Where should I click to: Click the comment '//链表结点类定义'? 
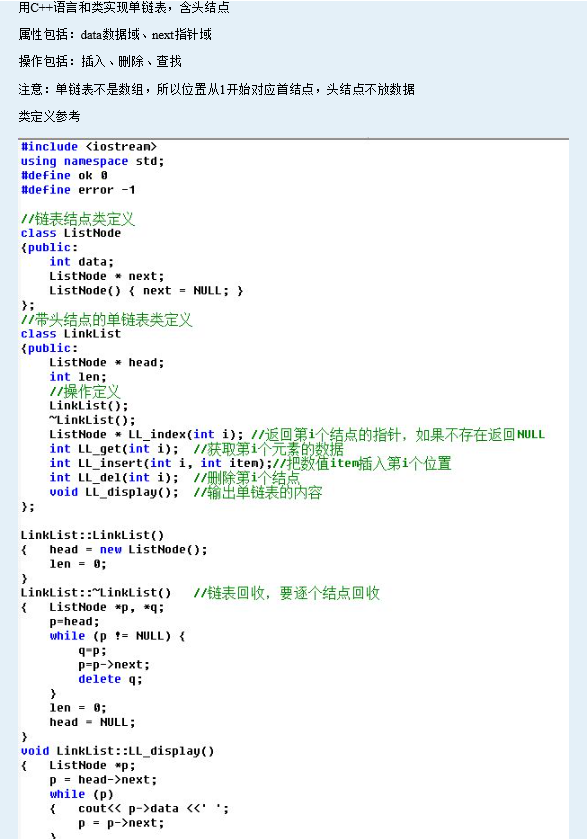(78, 219)
